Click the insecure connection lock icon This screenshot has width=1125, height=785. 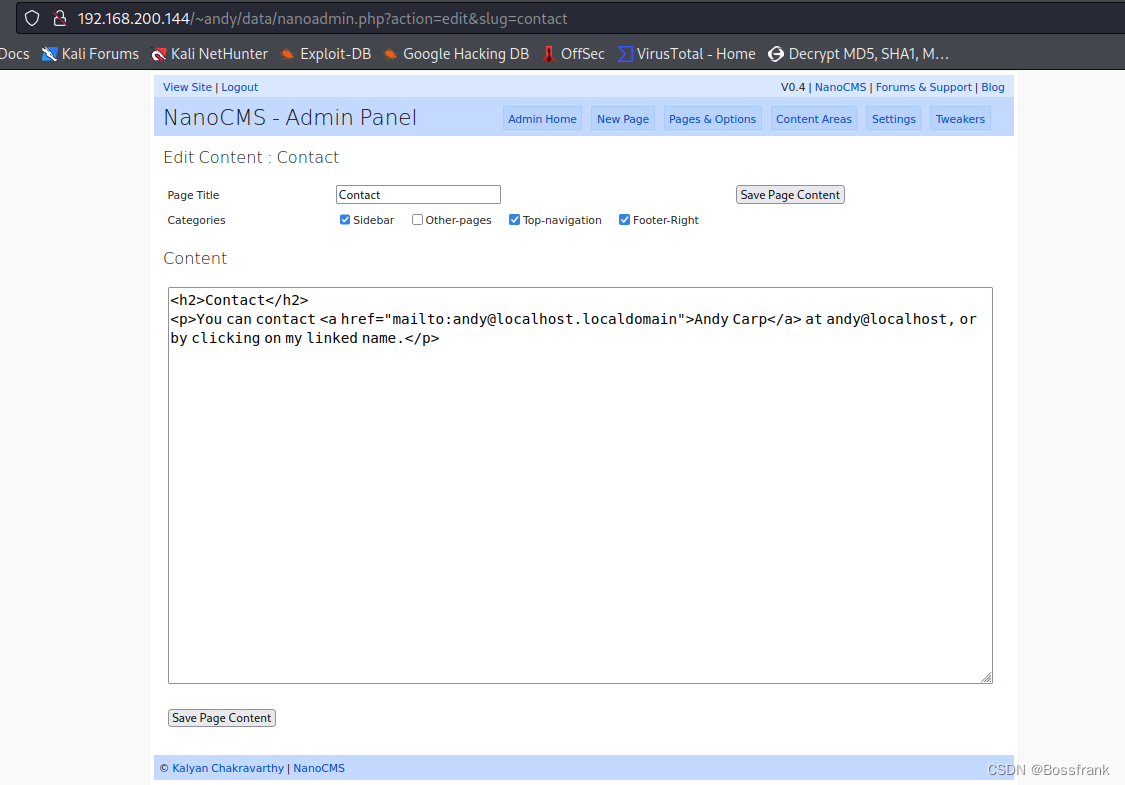[60, 18]
